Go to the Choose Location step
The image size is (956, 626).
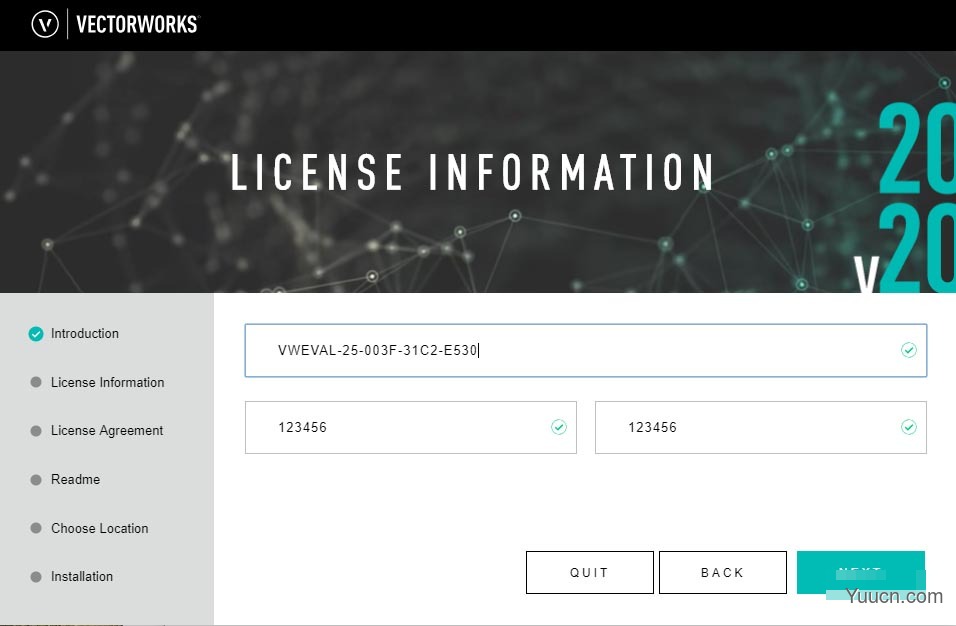(x=99, y=528)
